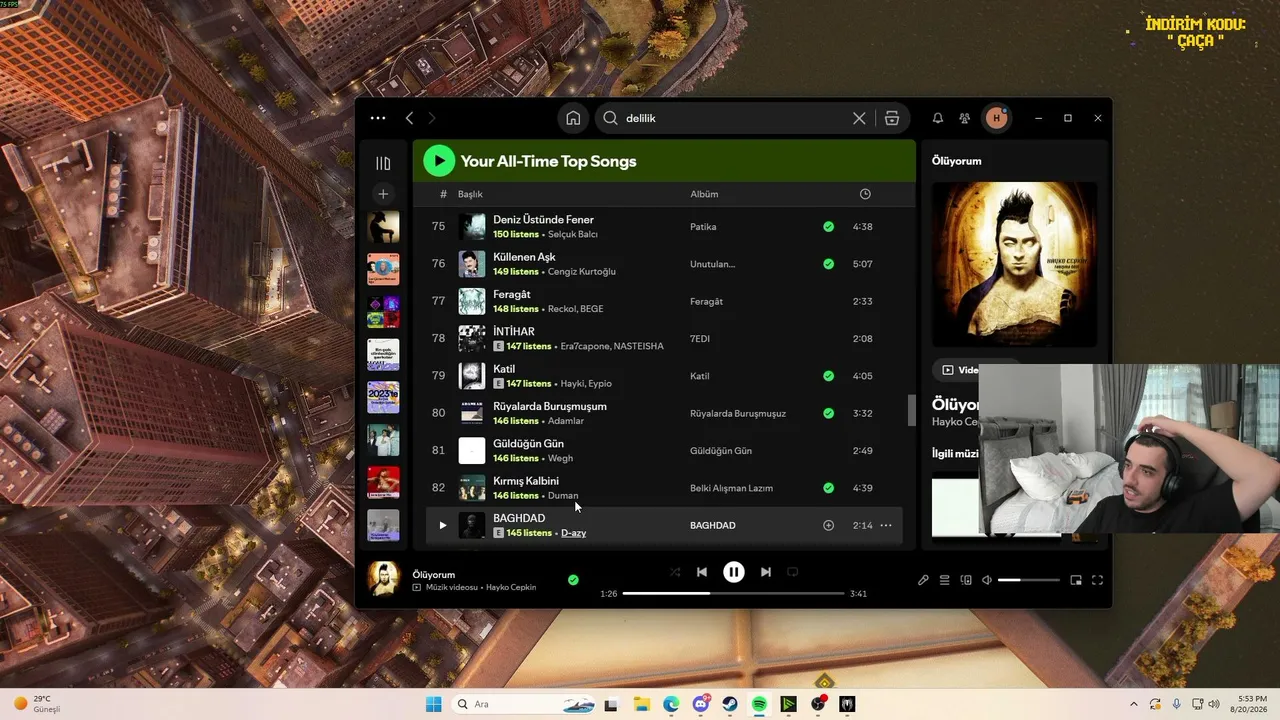This screenshot has height=720, width=1280.
Task: Open the play queue icon
Action: coord(944,580)
